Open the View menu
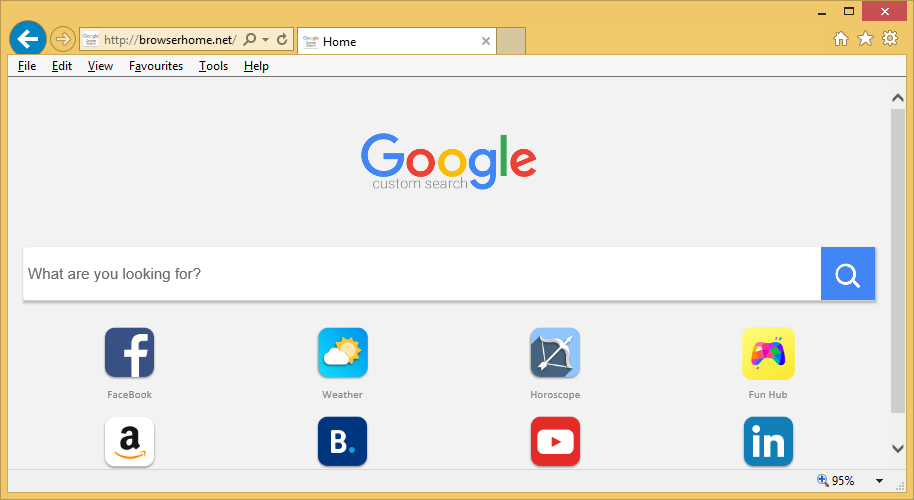 100,66
